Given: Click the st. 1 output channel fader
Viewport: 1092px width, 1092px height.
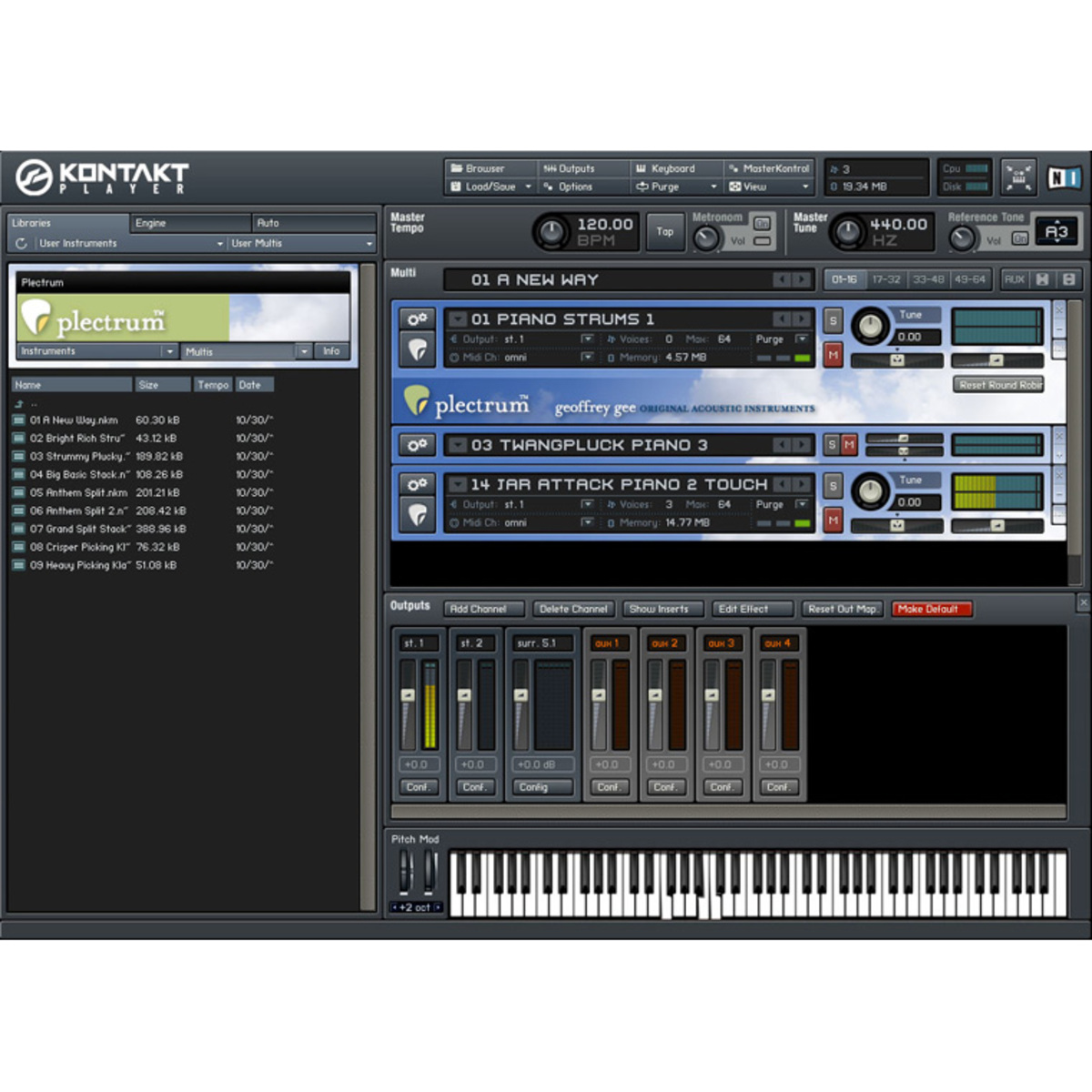Looking at the screenshot, I should point(408,695).
